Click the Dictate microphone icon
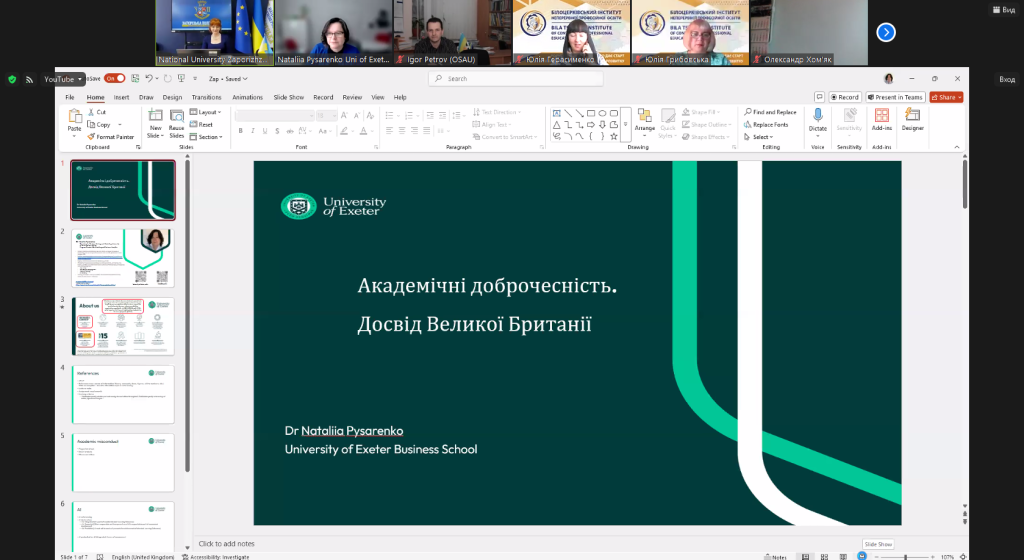 click(818, 116)
